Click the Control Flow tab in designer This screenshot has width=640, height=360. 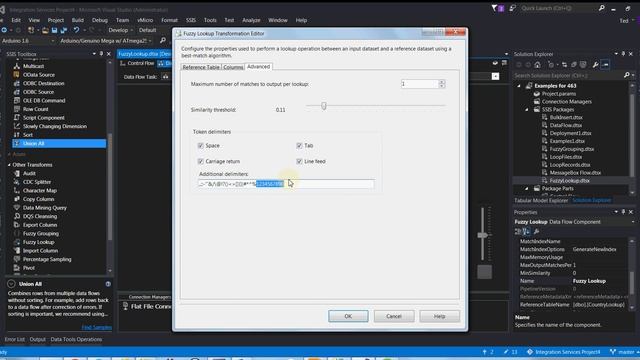tap(137, 64)
